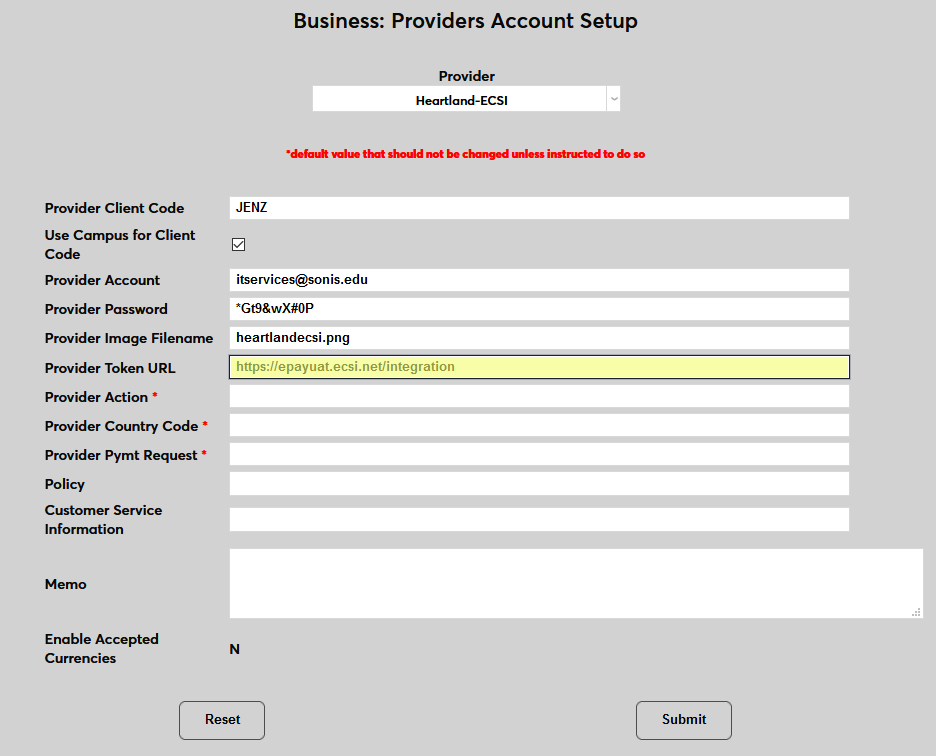Click the chevron arrow on Provider selector
The height and width of the screenshot is (756, 936).
point(614,100)
